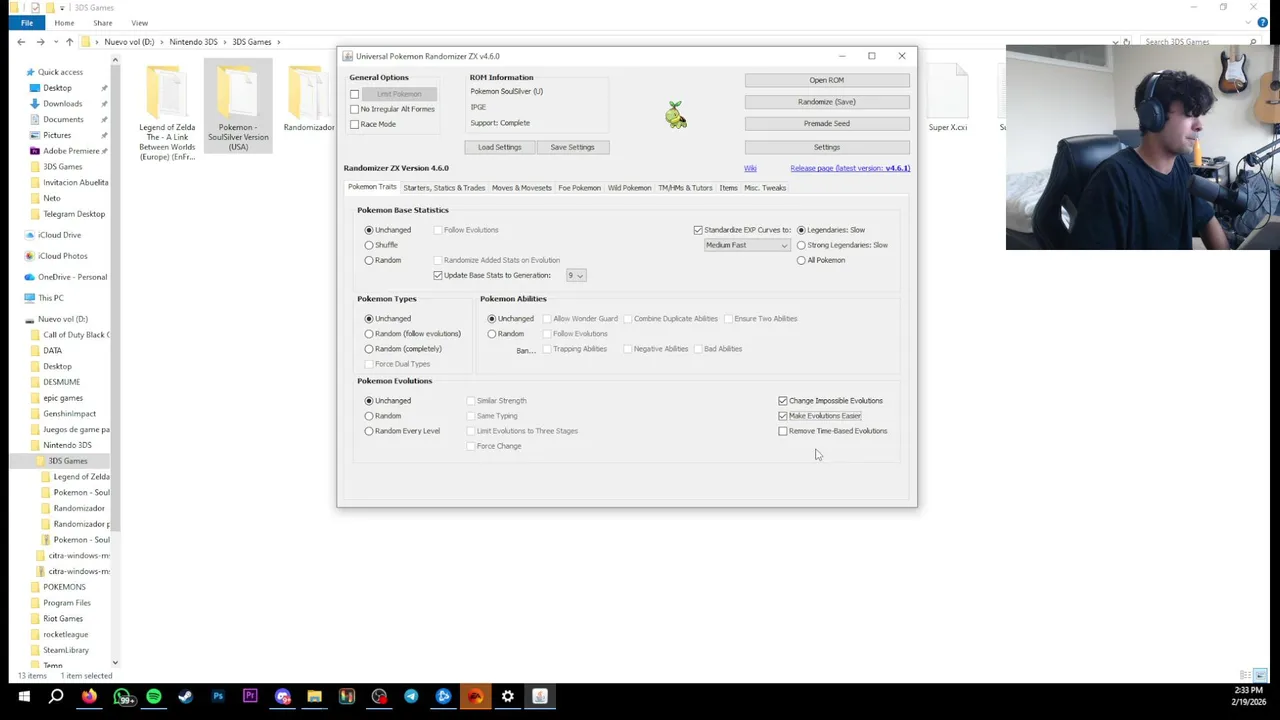The height and width of the screenshot is (720, 1280).
Task: Switch to Moves & Movesets tab
Action: tap(521, 188)
